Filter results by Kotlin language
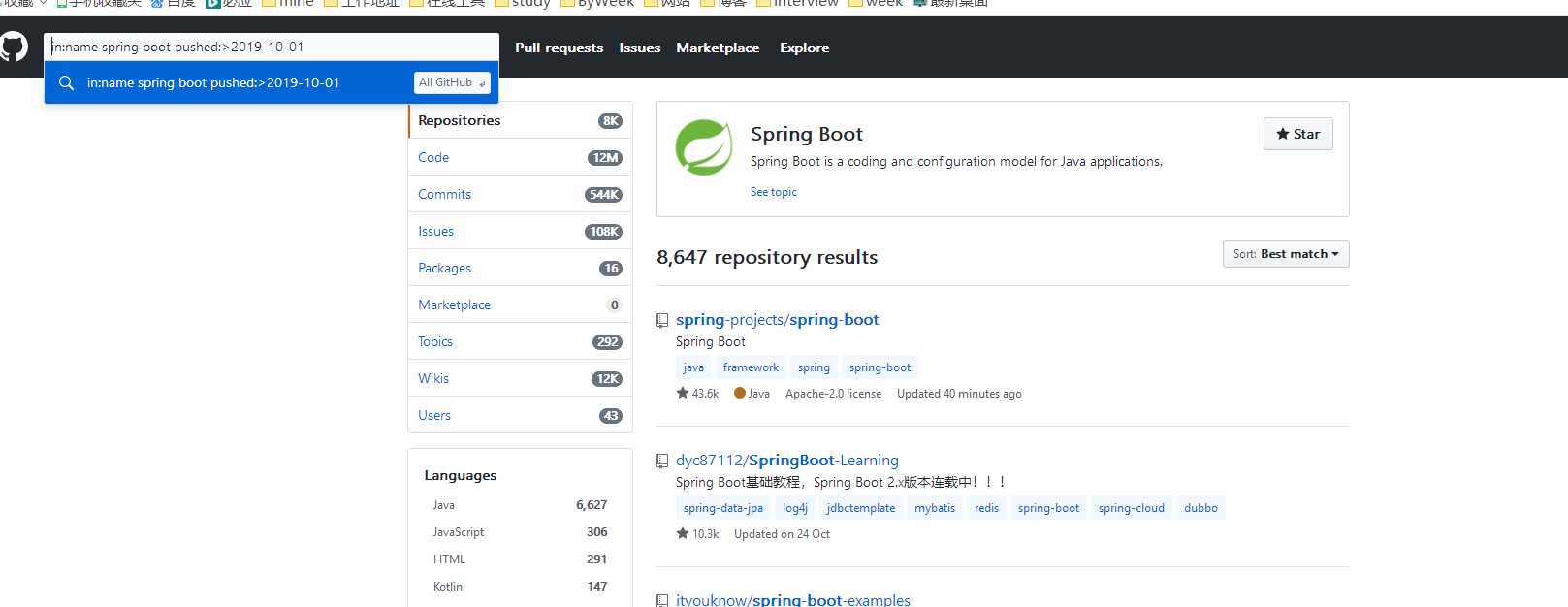The width and height of the screenshot is (1568, 607). [x=520, y=587]
